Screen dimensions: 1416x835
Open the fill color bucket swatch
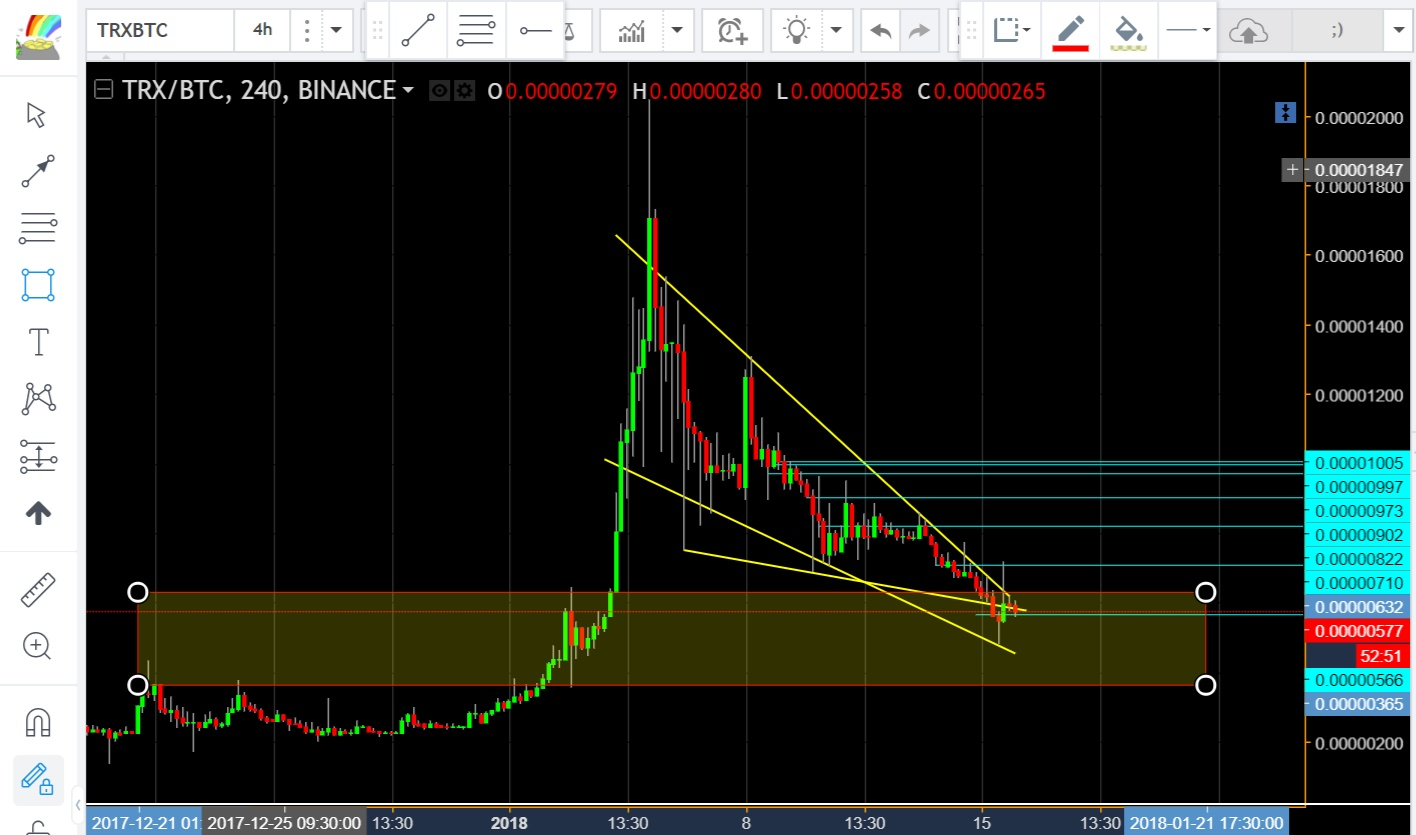click(x=1129, y=31)
